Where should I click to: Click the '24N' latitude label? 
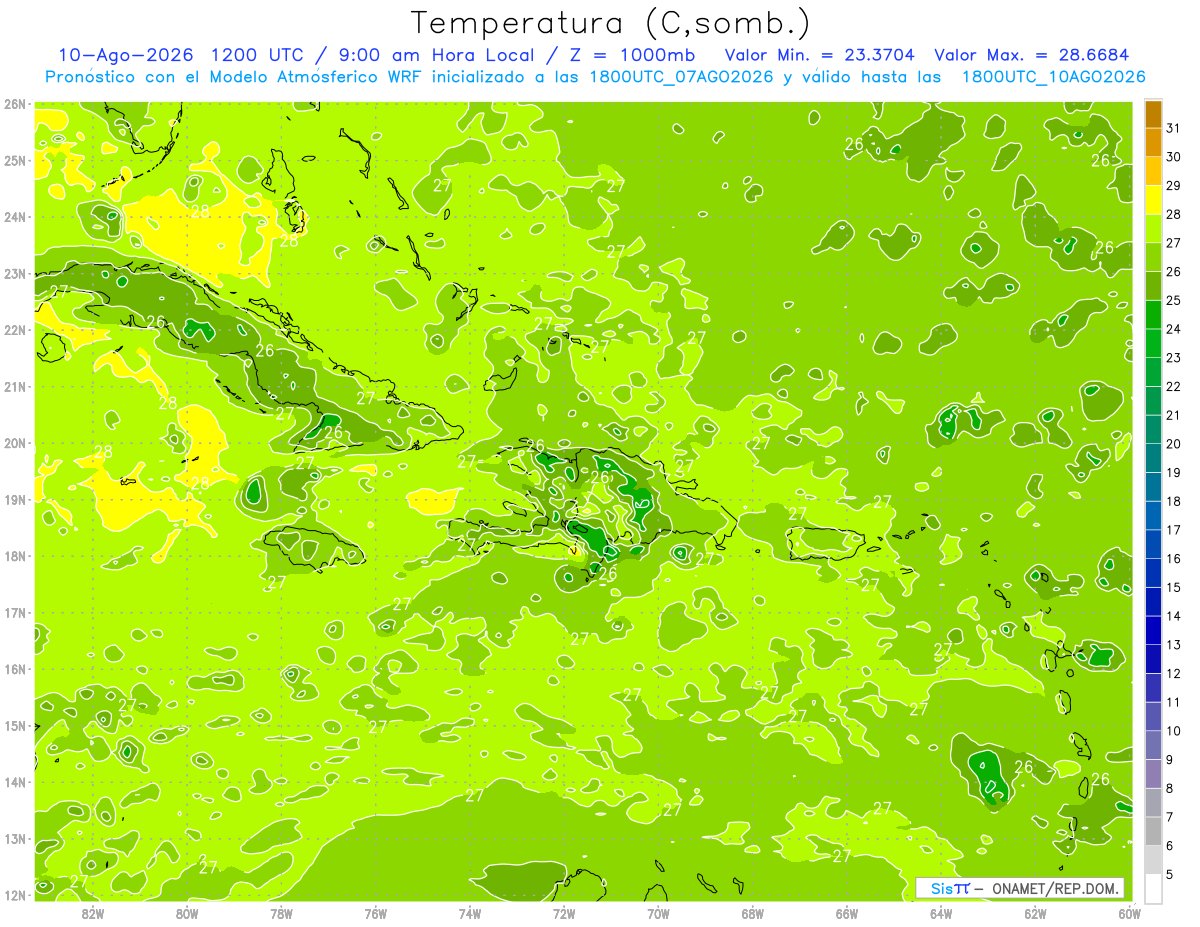(x=14, y=217)
